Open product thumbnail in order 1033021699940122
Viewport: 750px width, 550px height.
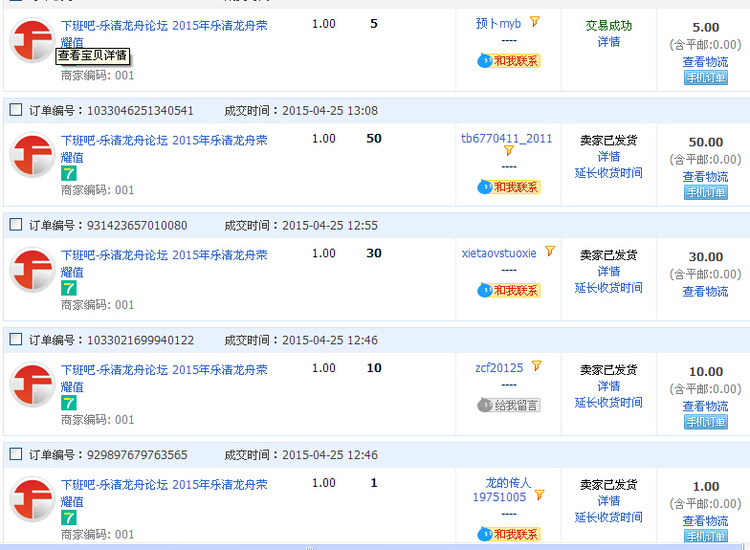point(33,385)
